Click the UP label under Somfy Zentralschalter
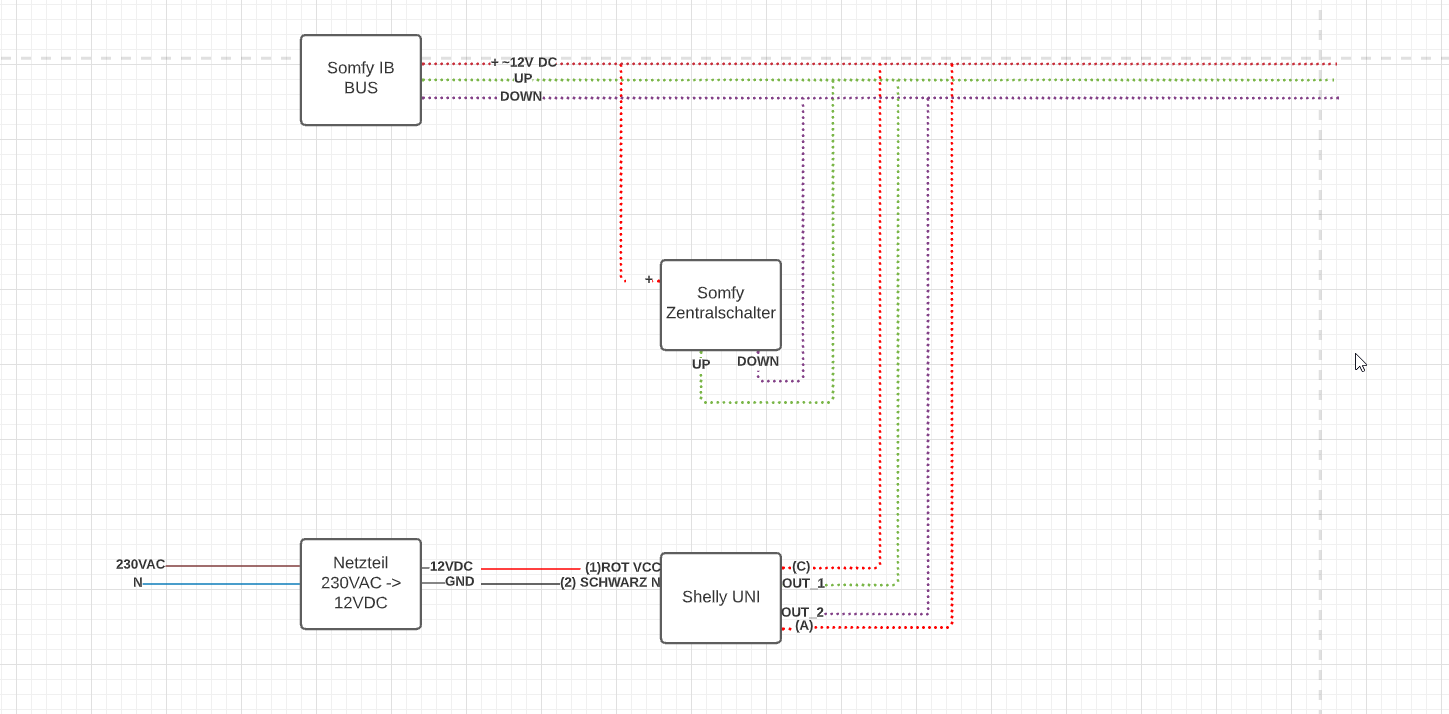Screen dimensions: 1449x714 [701, 364]
